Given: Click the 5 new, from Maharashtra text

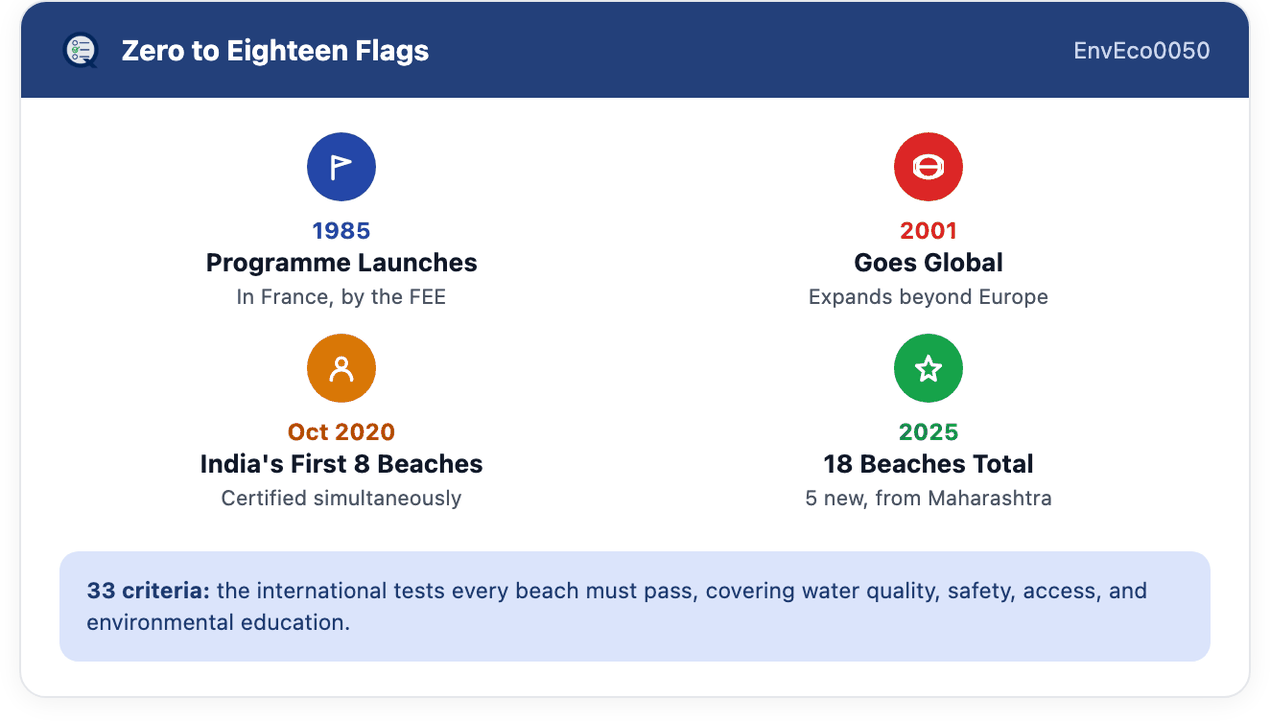Looking at the screenshot, I should (928, 498).
